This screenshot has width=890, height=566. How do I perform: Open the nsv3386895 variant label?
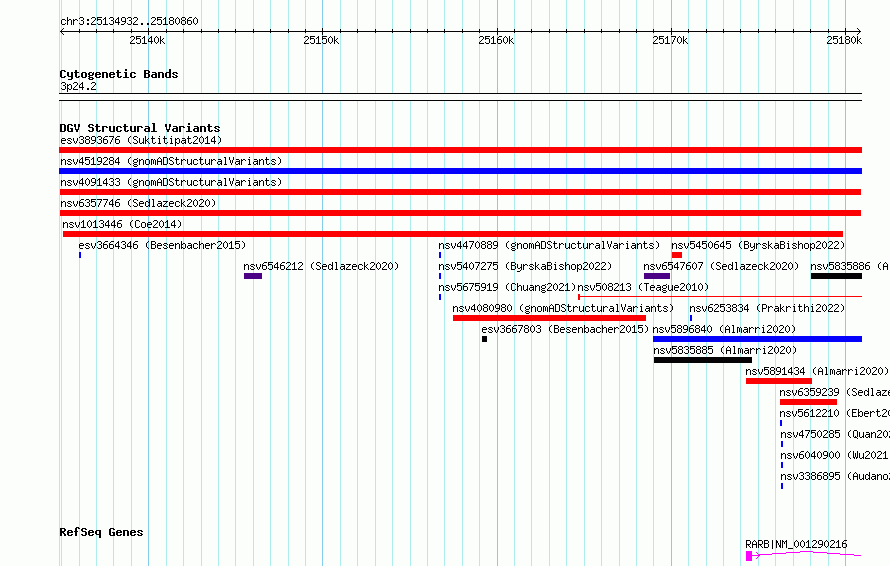pyautogui.click(x=834, y=476)
